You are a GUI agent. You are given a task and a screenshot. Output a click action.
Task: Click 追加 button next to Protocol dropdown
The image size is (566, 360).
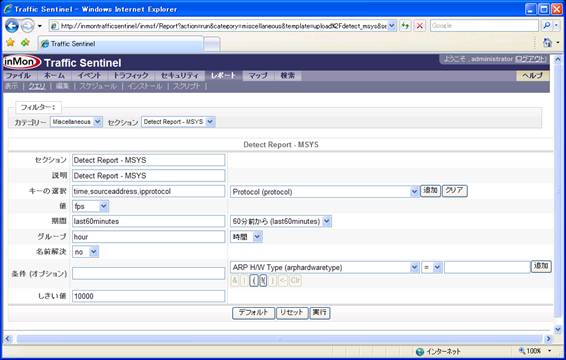(430, 191)
